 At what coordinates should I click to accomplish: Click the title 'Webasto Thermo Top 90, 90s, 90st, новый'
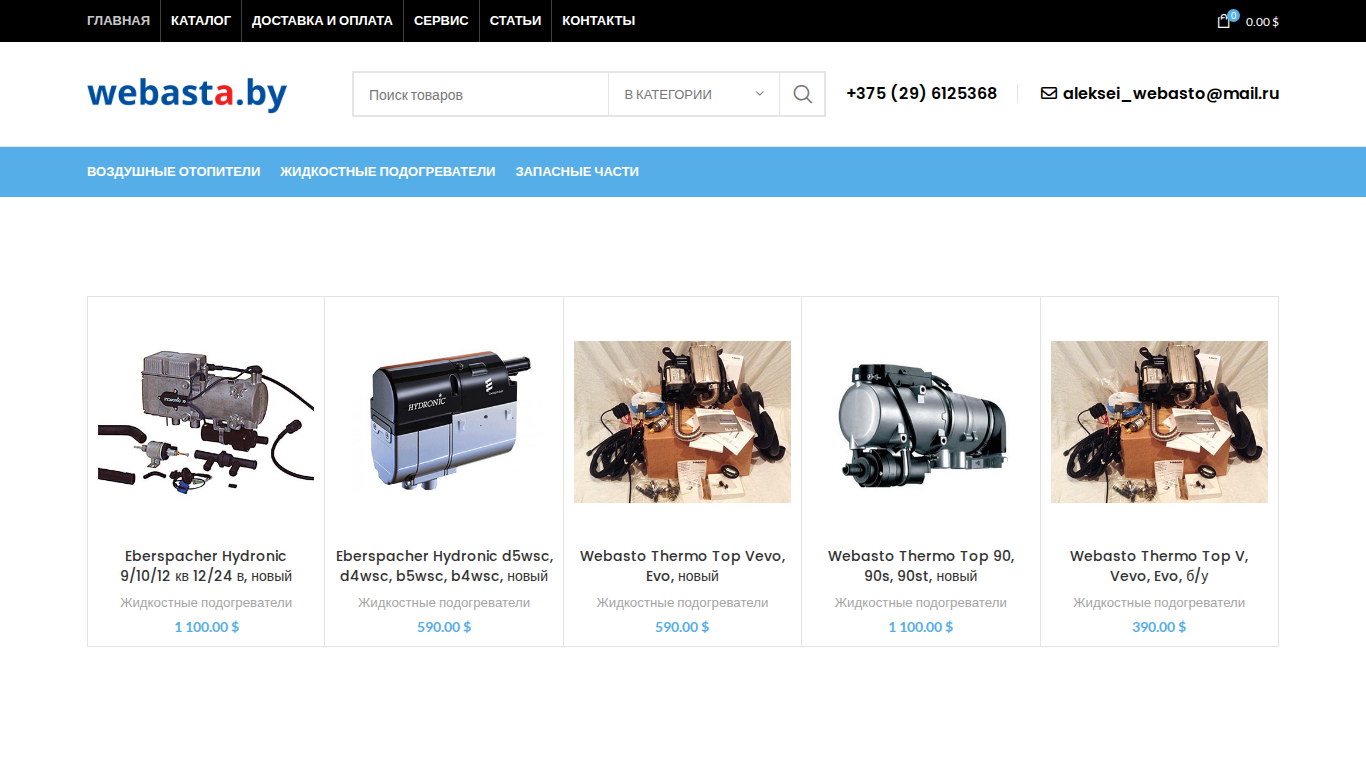tap(921, 566)
